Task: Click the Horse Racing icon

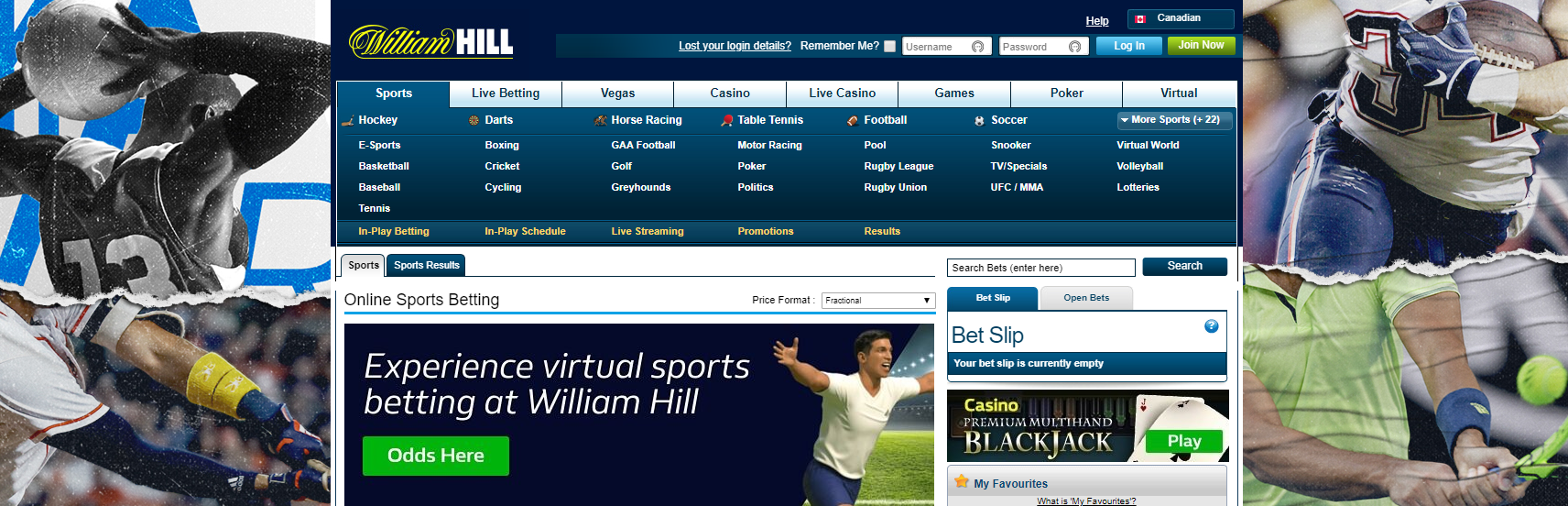Action: point(601,120)
